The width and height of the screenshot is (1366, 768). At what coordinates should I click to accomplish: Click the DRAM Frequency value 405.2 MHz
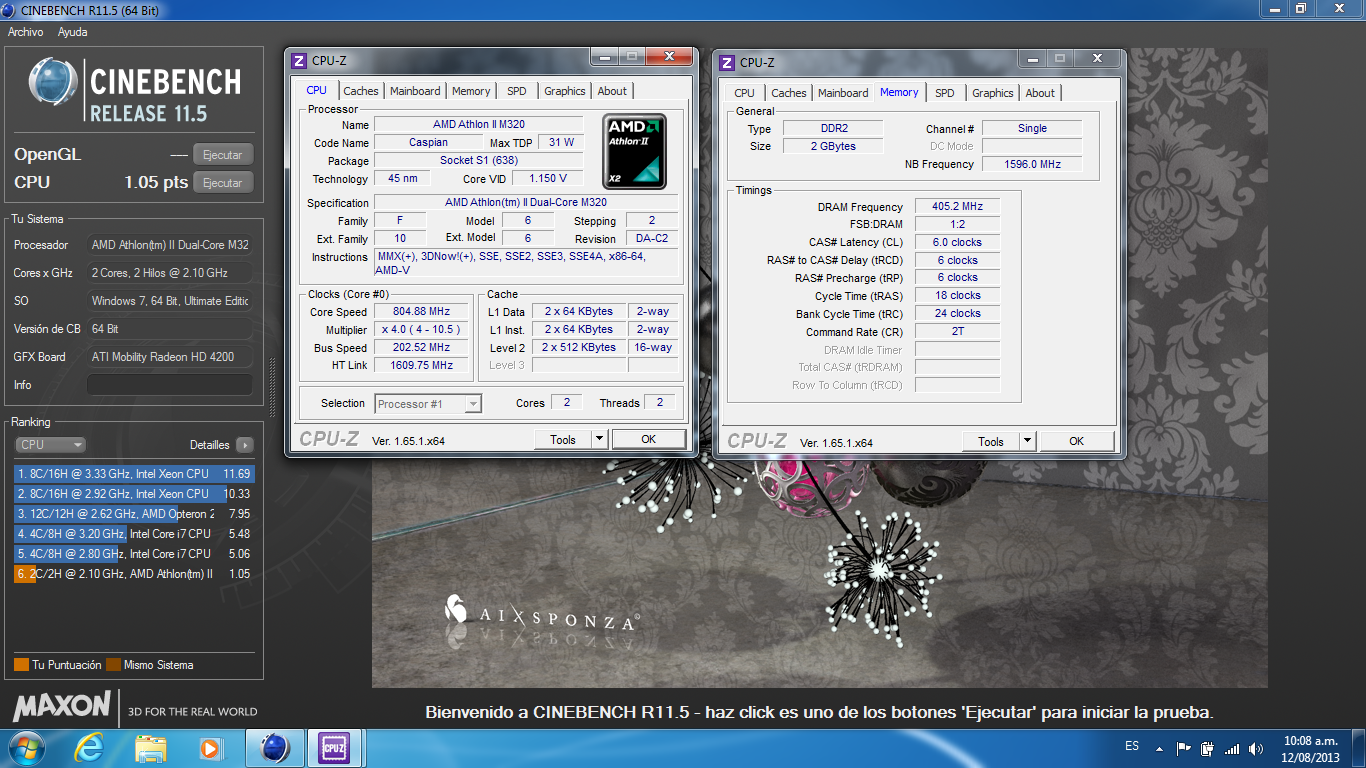tap(957, 207)
